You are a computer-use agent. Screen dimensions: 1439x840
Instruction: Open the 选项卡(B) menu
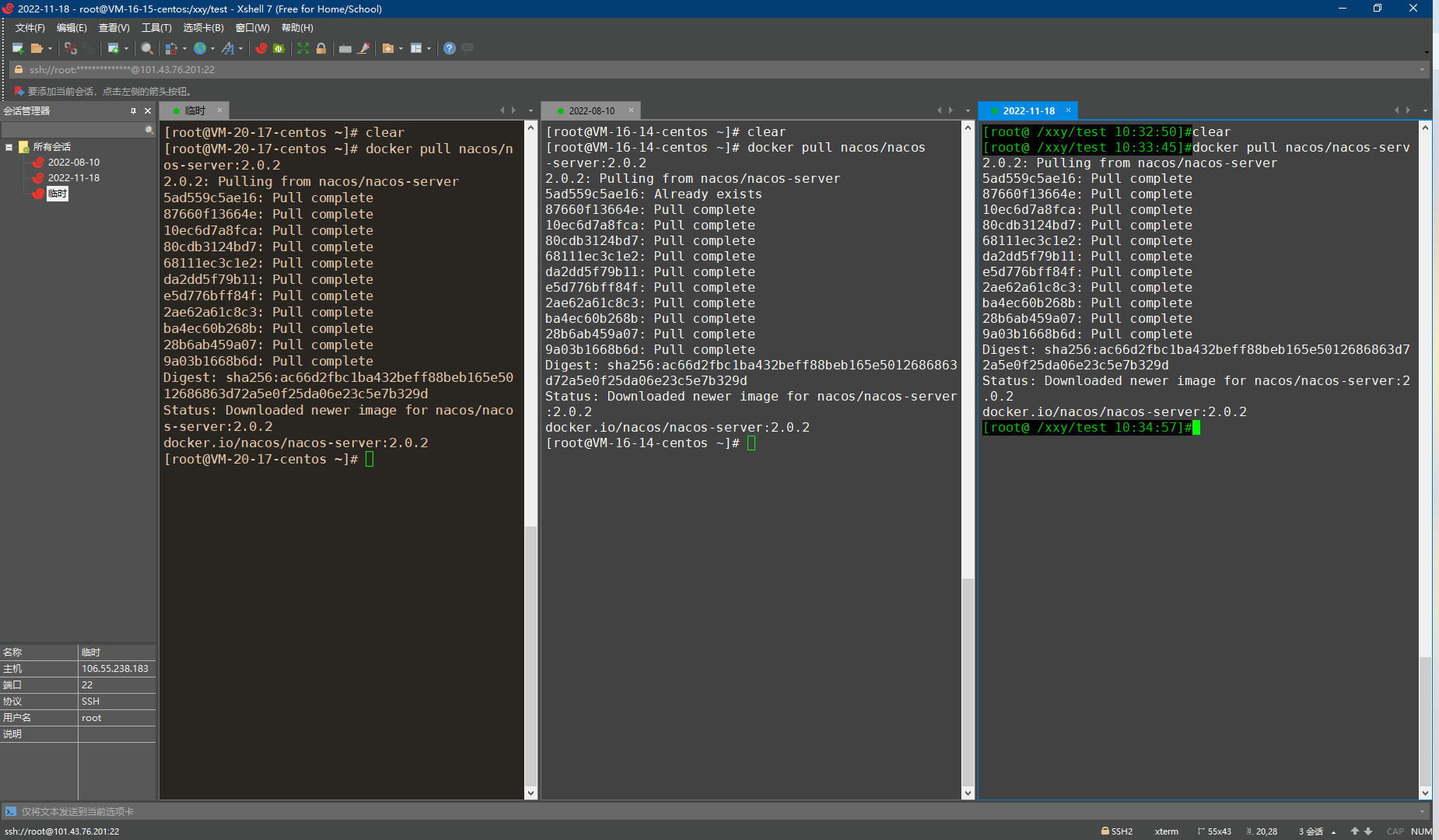tap(203, 28)
